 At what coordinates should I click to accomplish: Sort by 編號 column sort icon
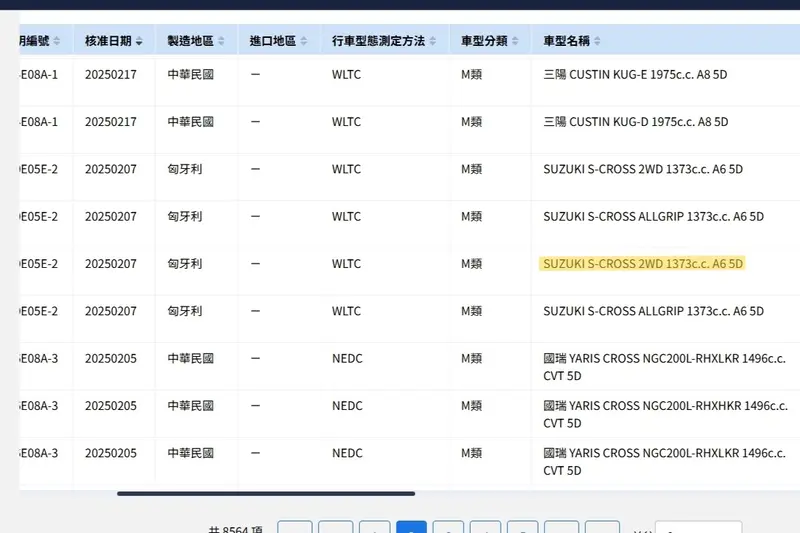(57, 41)
